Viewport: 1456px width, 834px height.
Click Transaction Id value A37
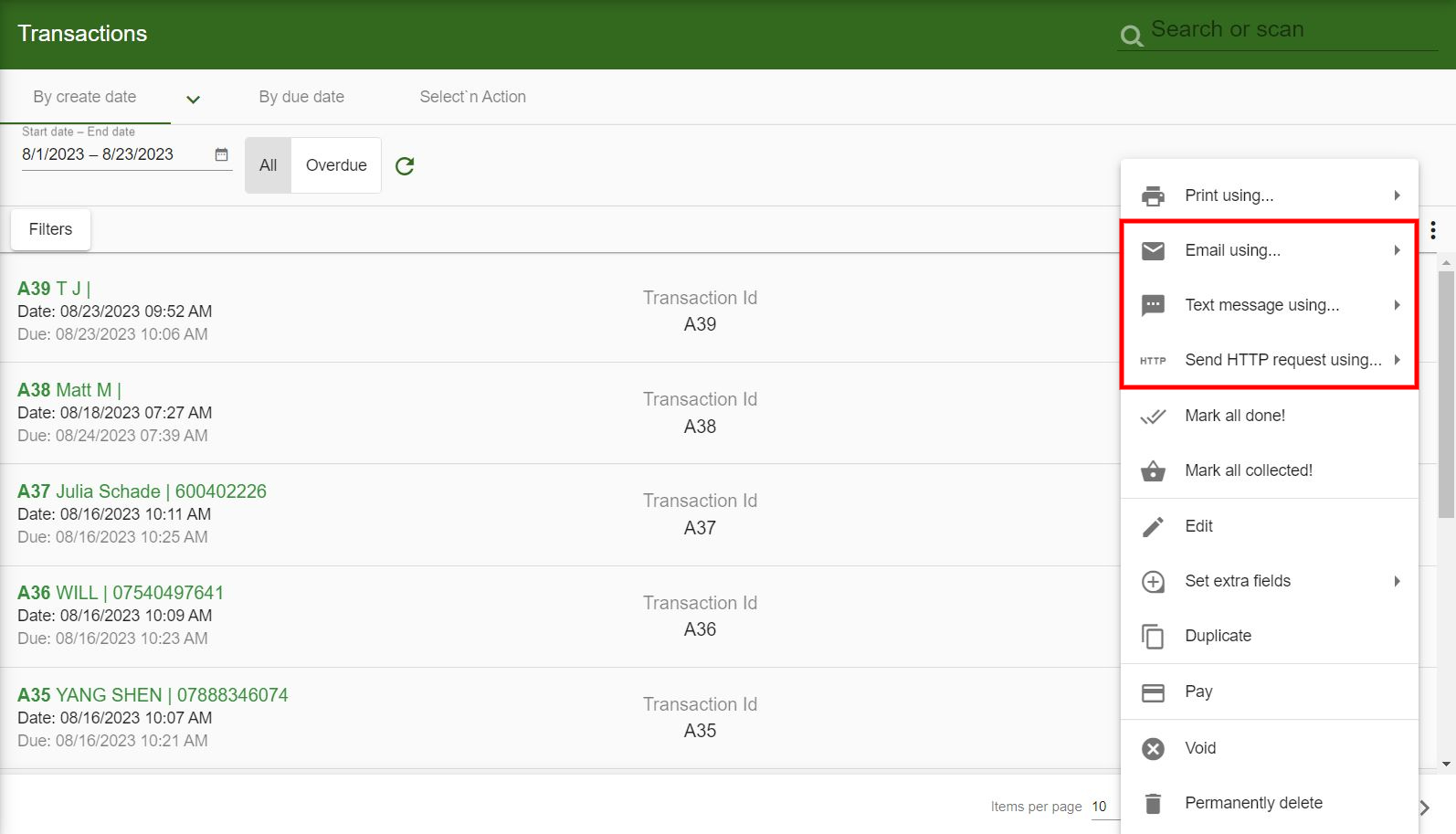(x=701, y=528)
